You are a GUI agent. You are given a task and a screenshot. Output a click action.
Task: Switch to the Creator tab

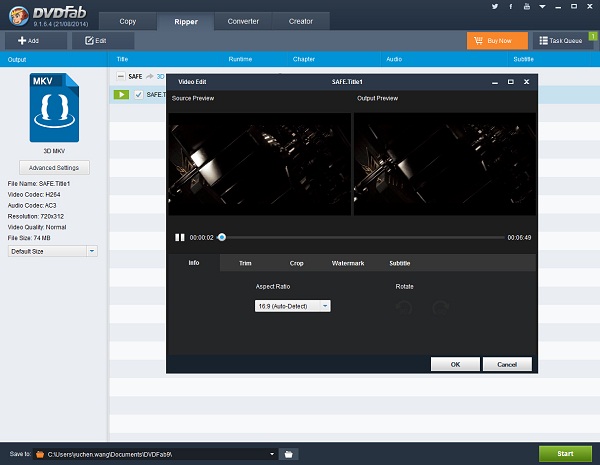click(x=301, y=21)
